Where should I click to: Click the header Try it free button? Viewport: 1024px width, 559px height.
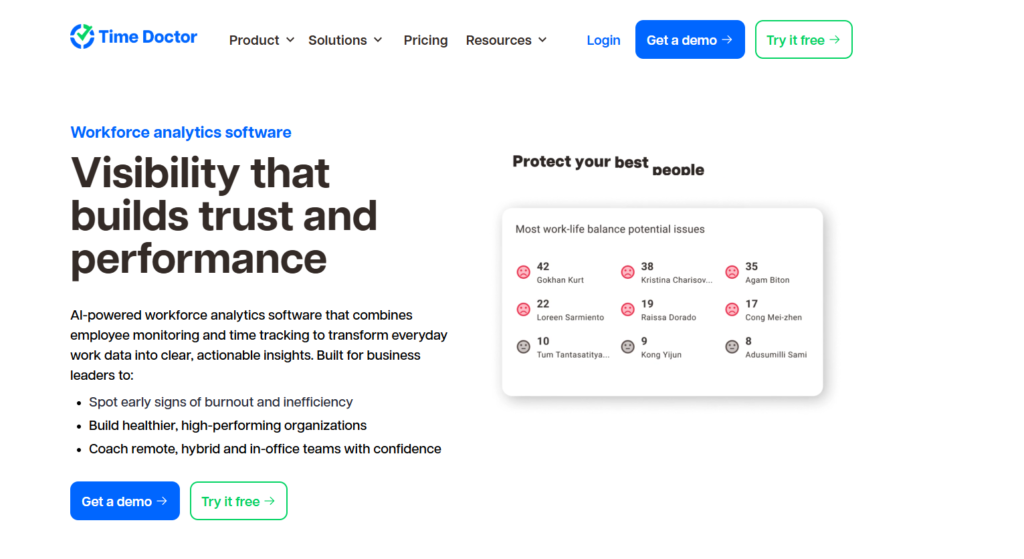click(803, 39)
